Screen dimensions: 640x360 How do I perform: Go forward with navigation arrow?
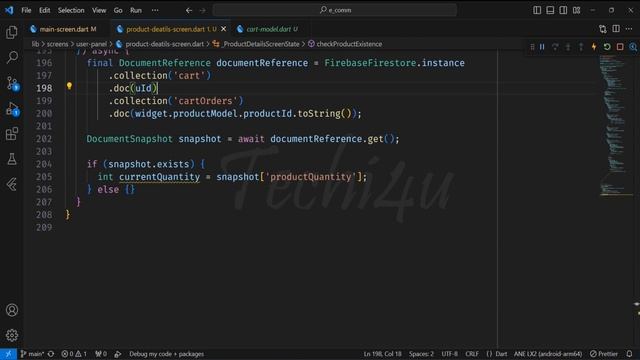click(203, 10)
